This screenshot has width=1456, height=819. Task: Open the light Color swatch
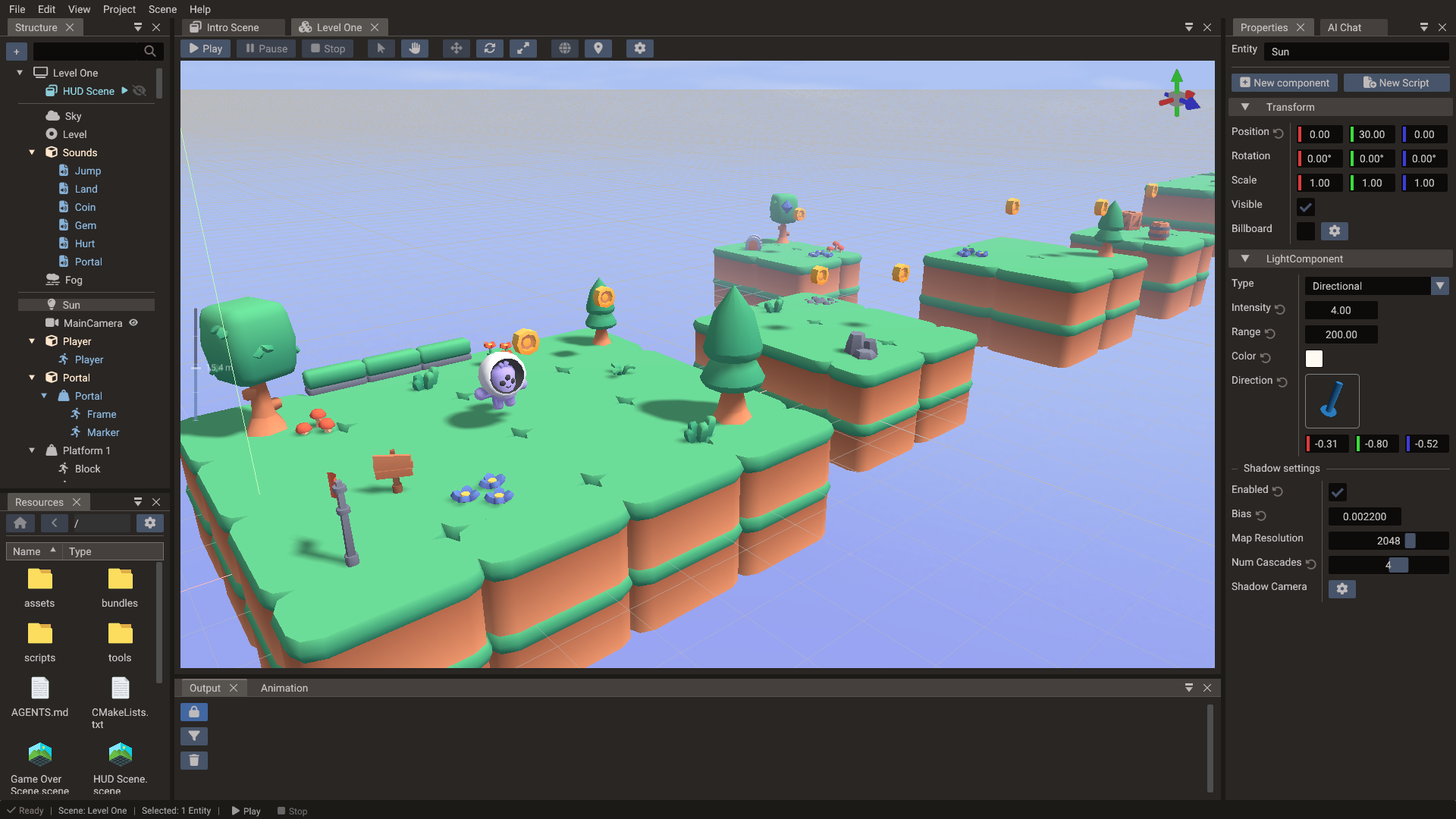pyautogui.click(x=1314, y=359)
